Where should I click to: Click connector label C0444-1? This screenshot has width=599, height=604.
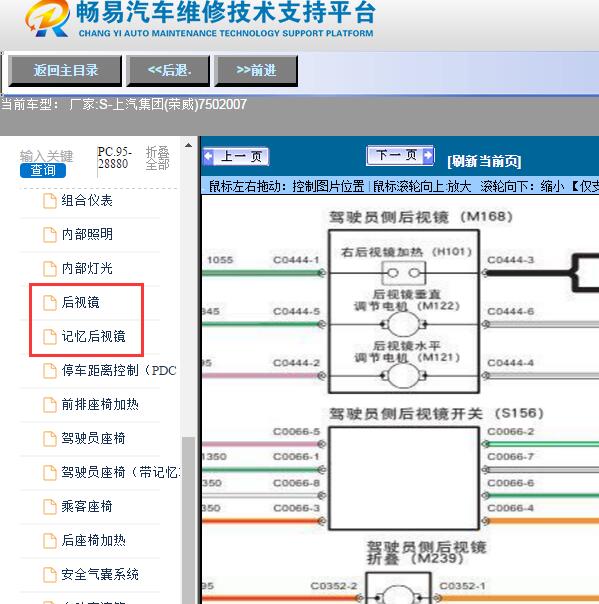coord(296,260)
